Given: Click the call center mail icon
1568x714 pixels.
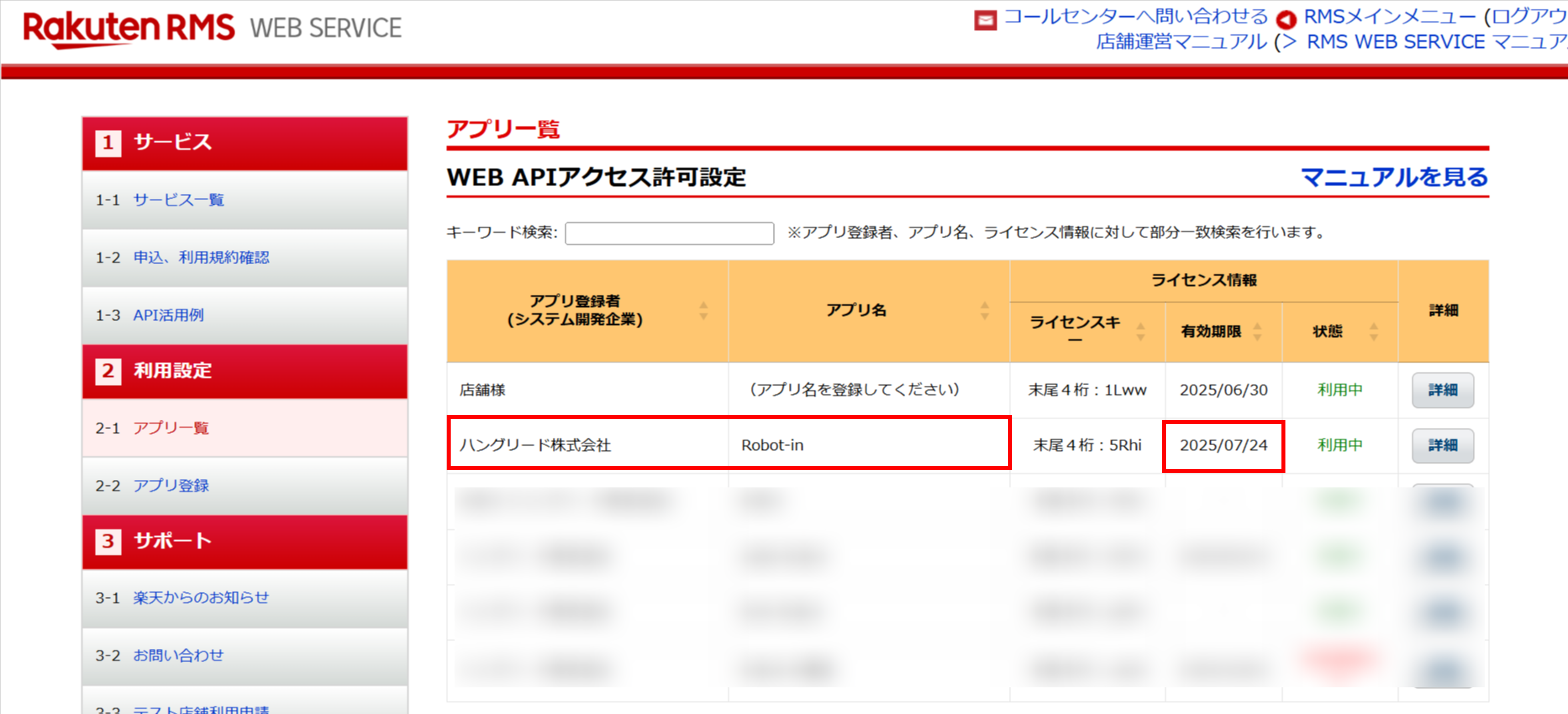Looking at the screenshot, I should 985,20.
